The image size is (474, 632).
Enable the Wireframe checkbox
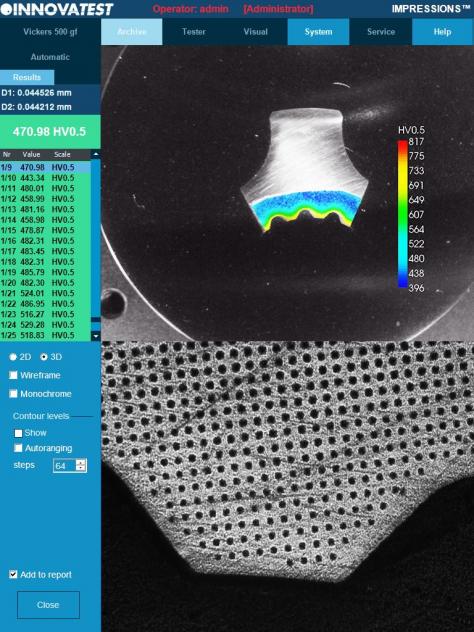[13, 375]
